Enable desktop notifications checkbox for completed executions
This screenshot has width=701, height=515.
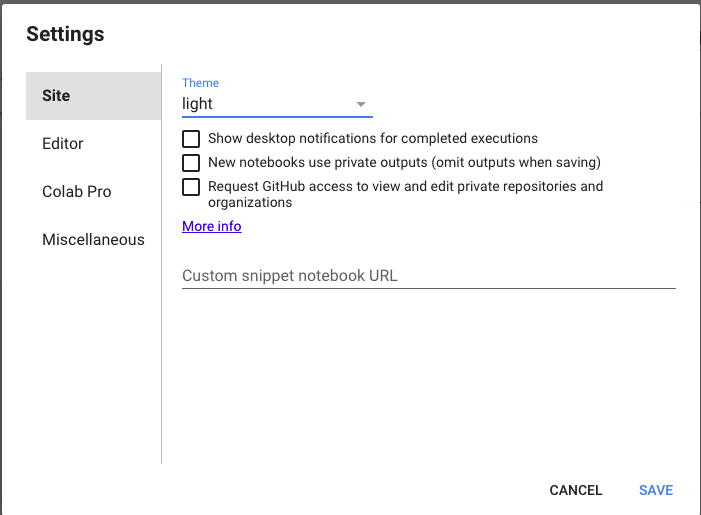tap(191, 139)
